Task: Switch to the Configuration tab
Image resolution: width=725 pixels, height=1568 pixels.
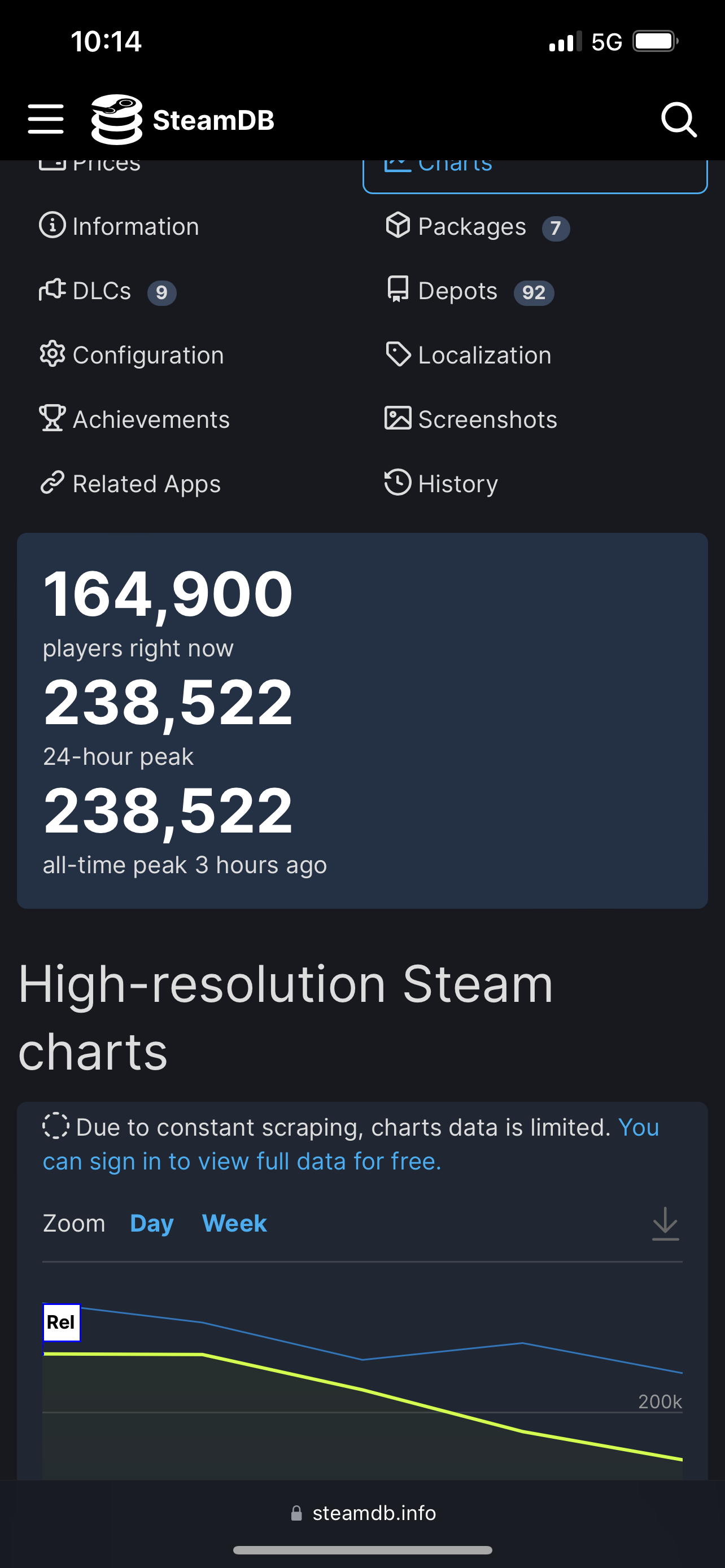Action: click(x=148, y=355)
